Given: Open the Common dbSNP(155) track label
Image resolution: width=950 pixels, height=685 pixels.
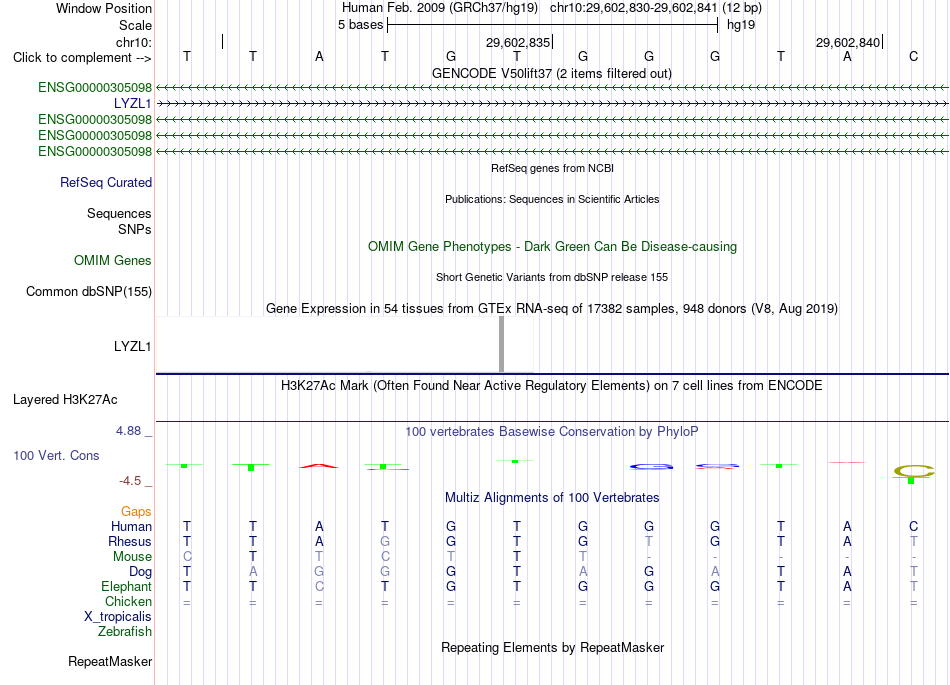Looking at the screenshot, I should pos(88,291).
